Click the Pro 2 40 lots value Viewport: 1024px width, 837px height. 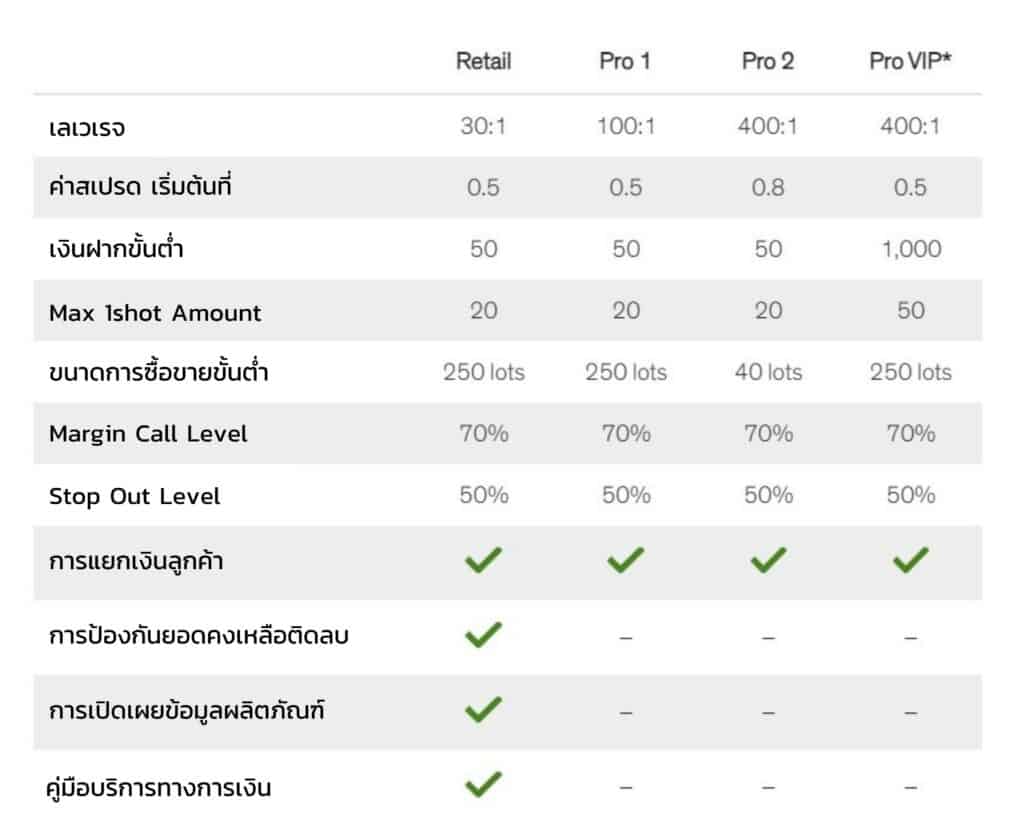[x=768, y=372]
